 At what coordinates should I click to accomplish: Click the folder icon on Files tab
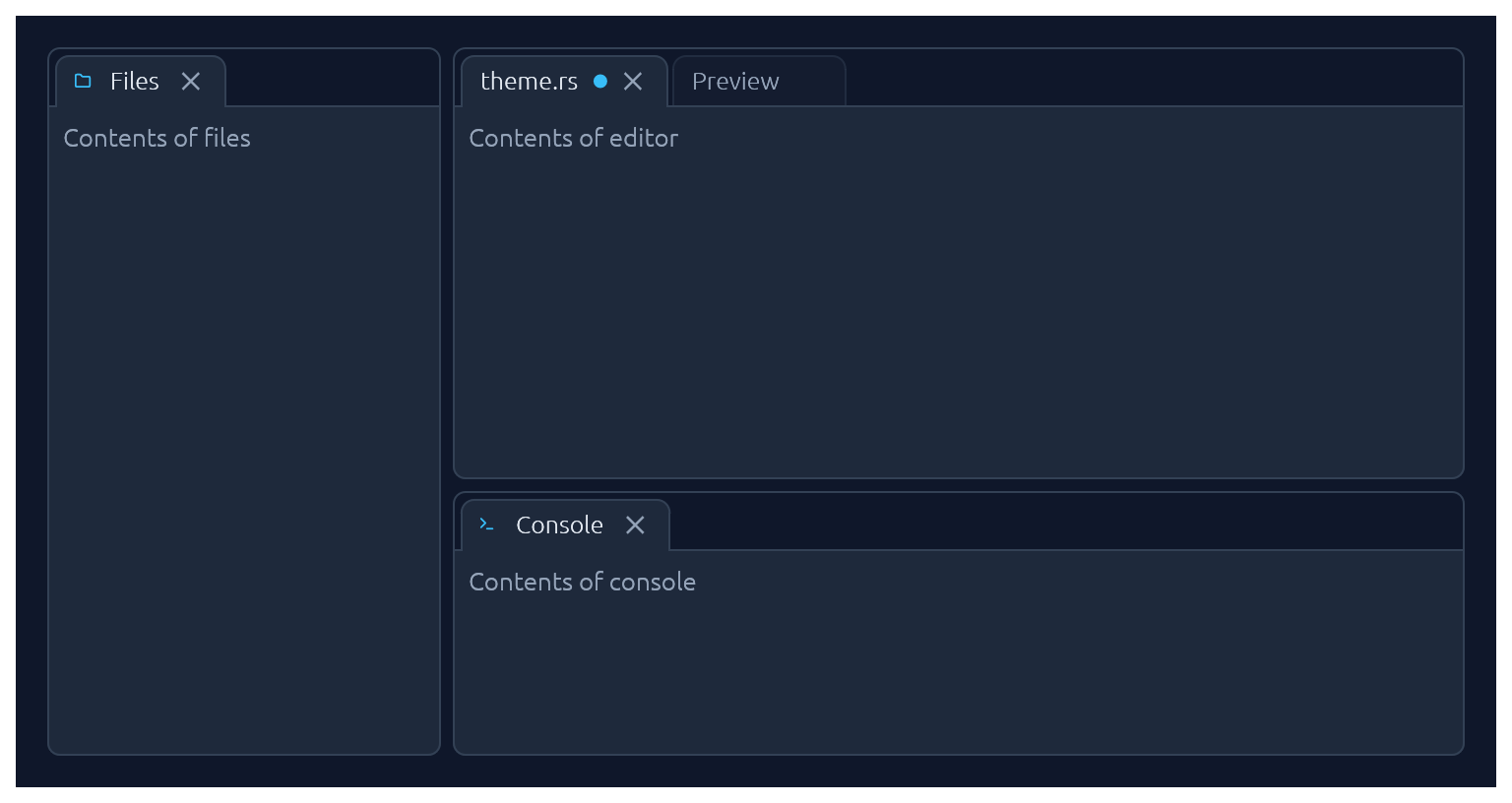coord(83,81)
